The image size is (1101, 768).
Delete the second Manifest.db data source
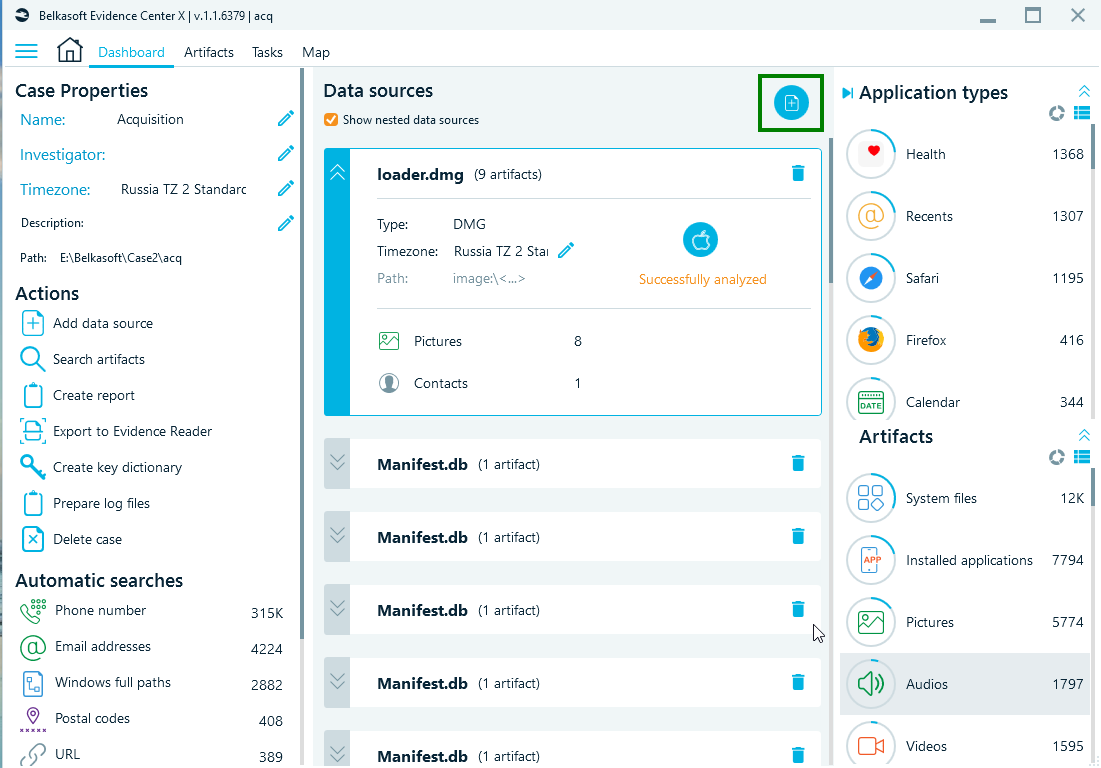798,536
